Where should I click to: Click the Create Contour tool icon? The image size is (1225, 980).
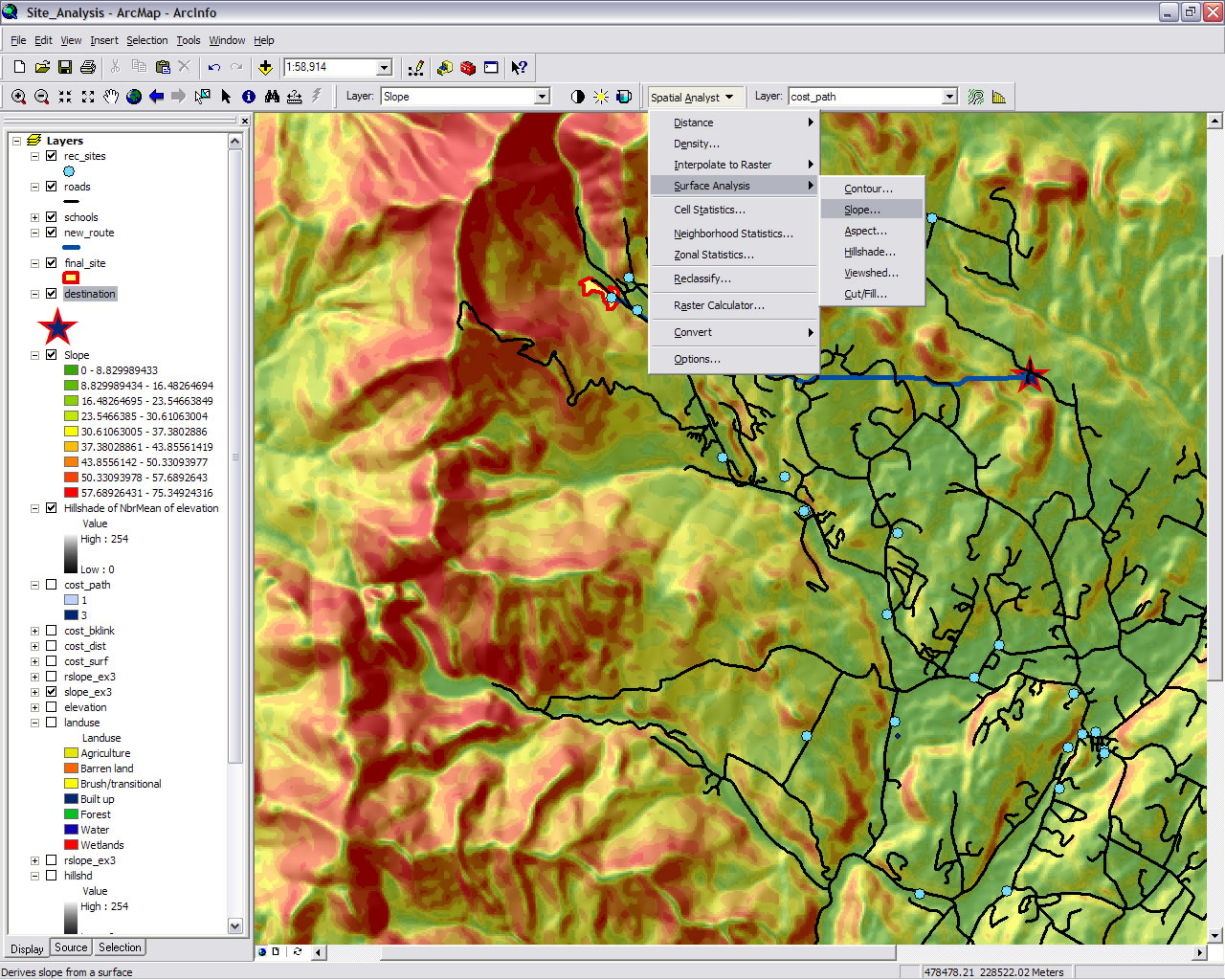pos(975,97)
